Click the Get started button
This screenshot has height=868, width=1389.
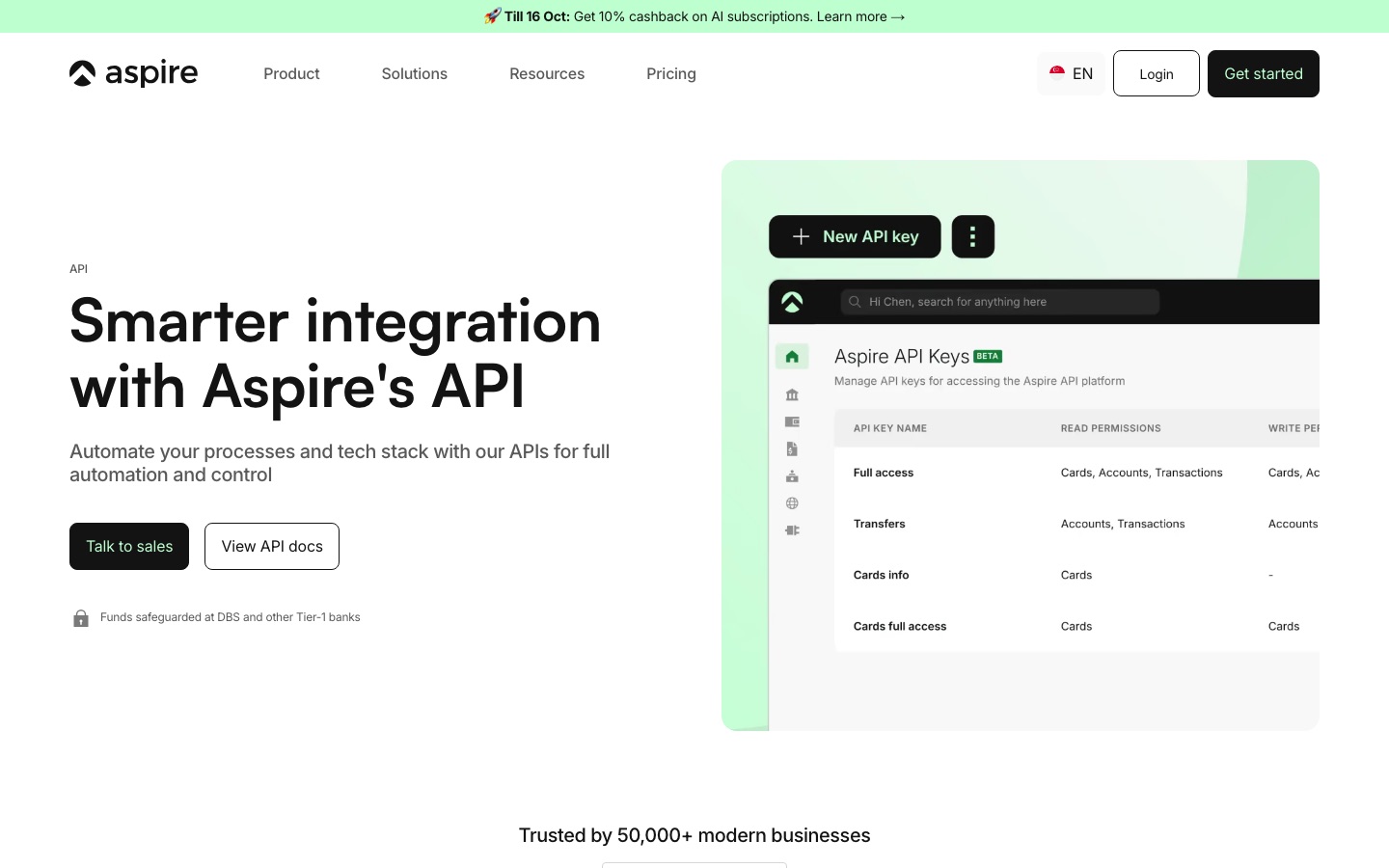pos(1264,73)
